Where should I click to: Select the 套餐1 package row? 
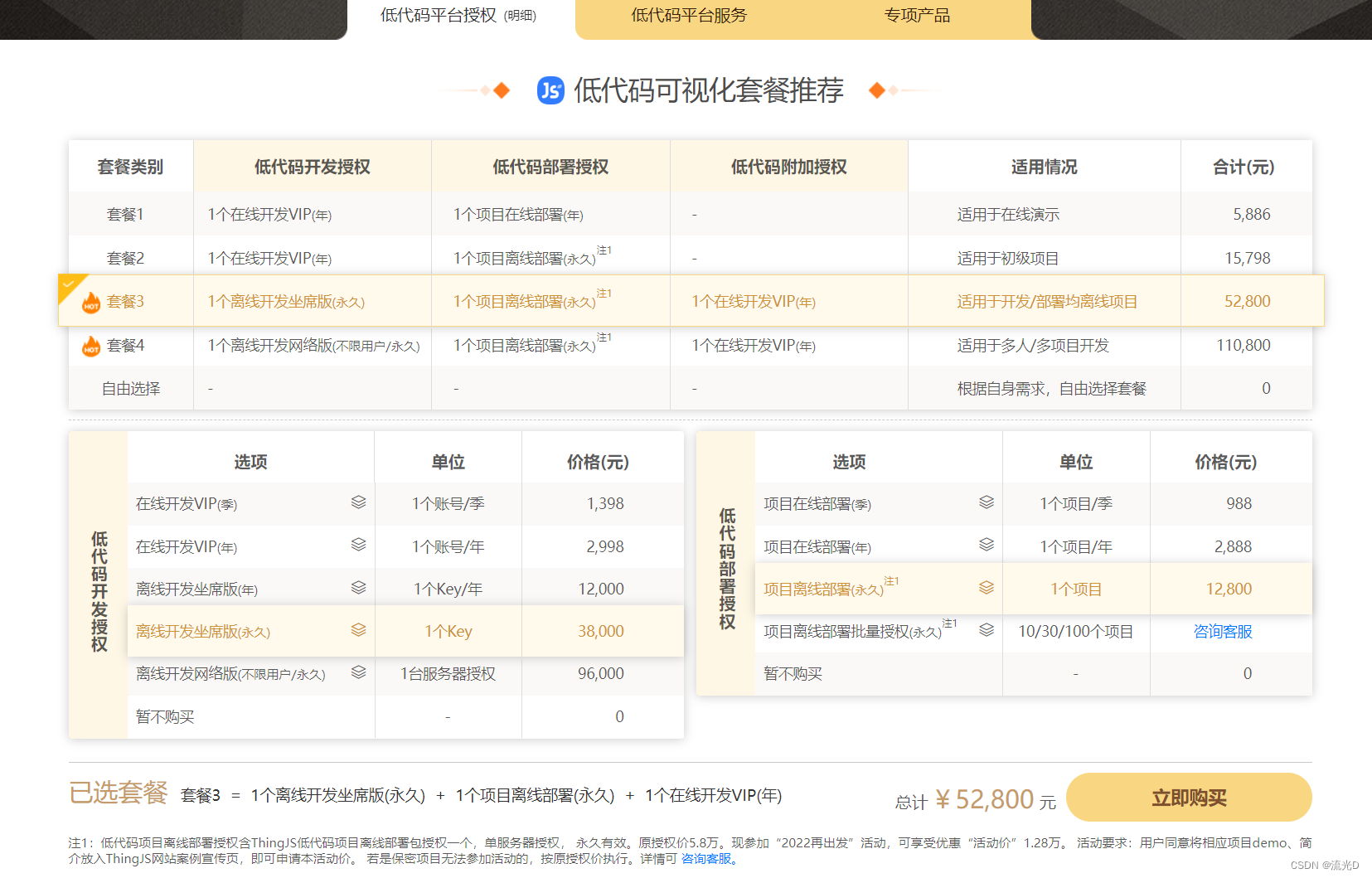691,214
